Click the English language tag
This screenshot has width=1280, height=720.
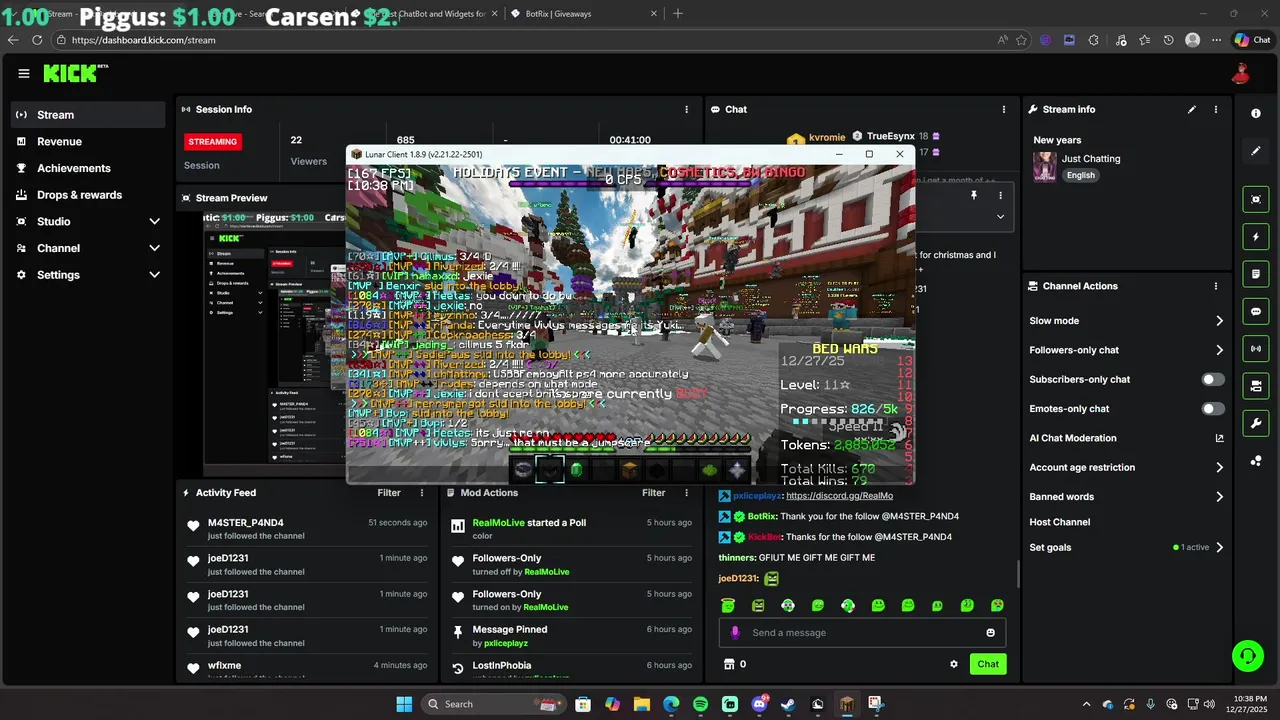[x=1080, y=175]
